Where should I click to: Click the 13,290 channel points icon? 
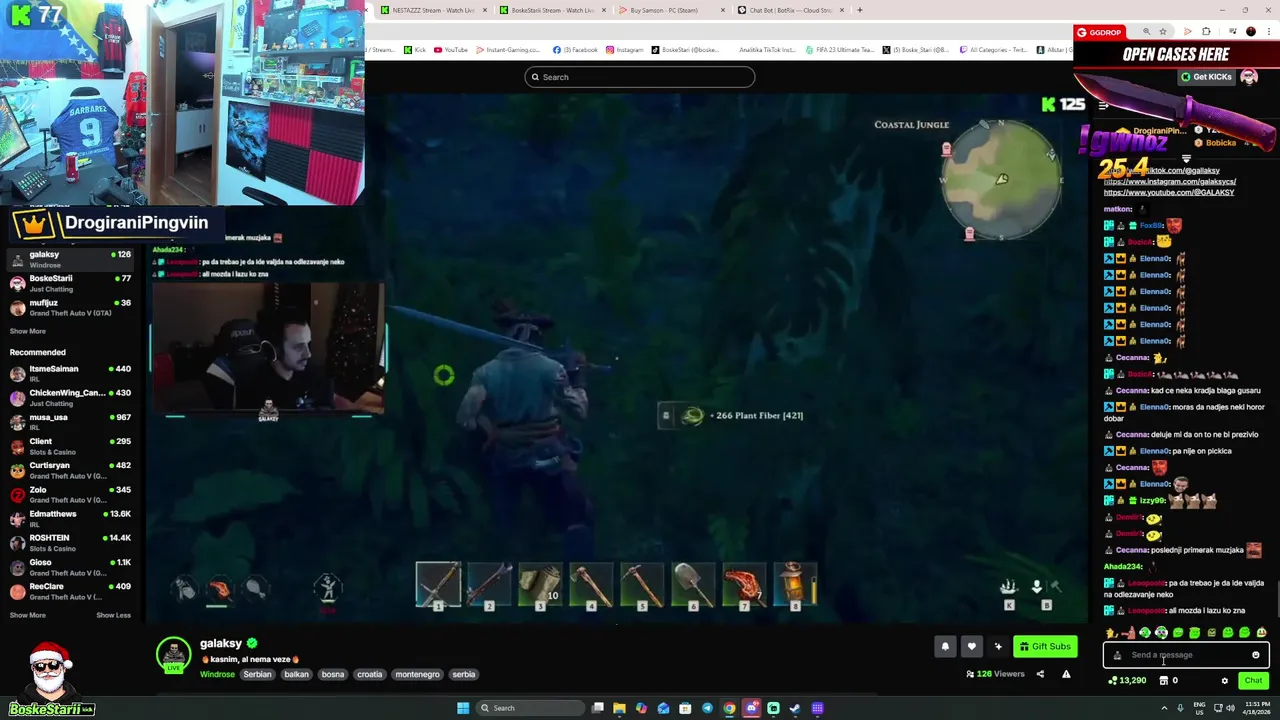pyautogui.click(x=1113, y=681)
